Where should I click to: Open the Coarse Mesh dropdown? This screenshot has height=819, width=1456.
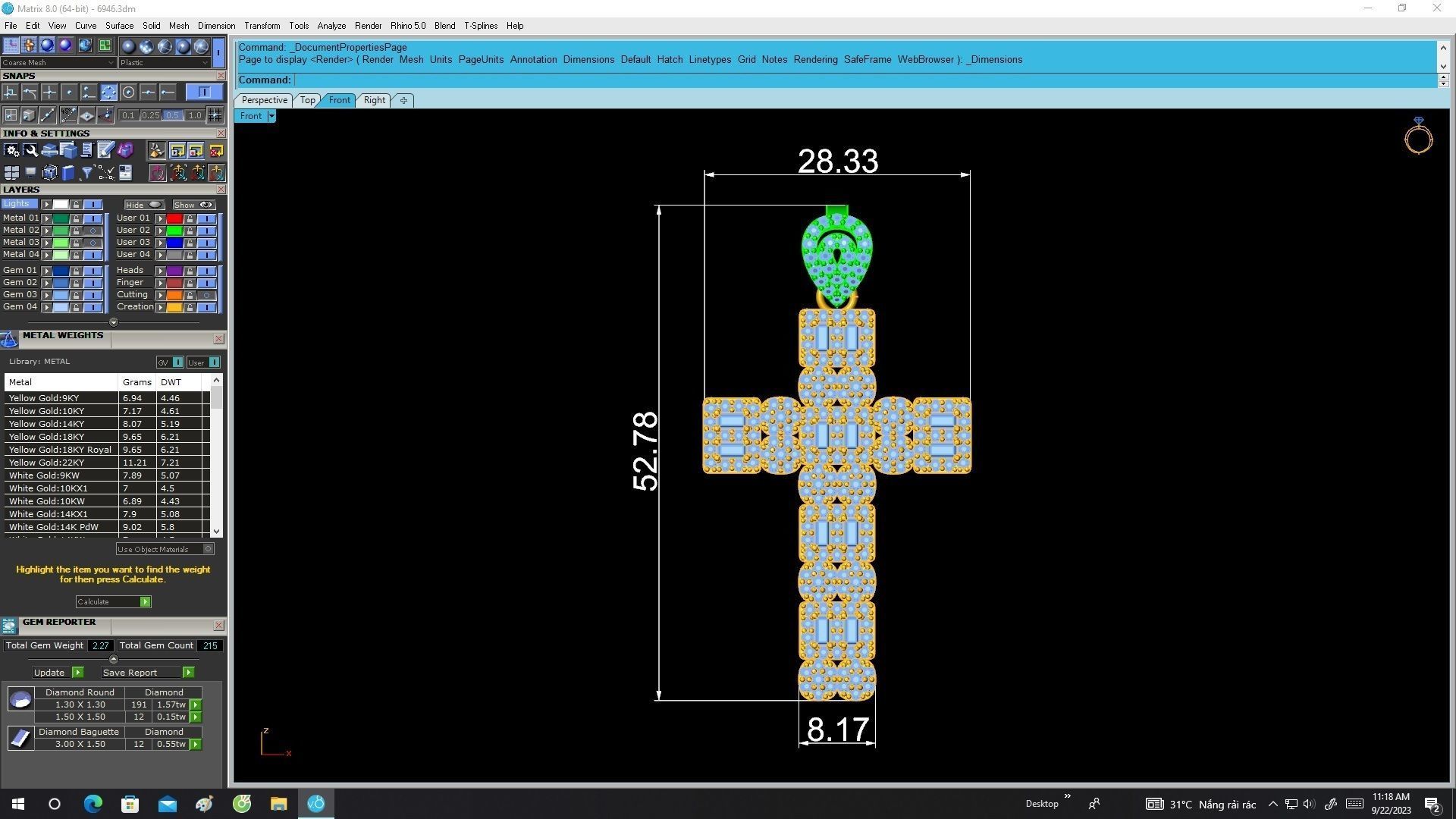[x=58, y=63]
